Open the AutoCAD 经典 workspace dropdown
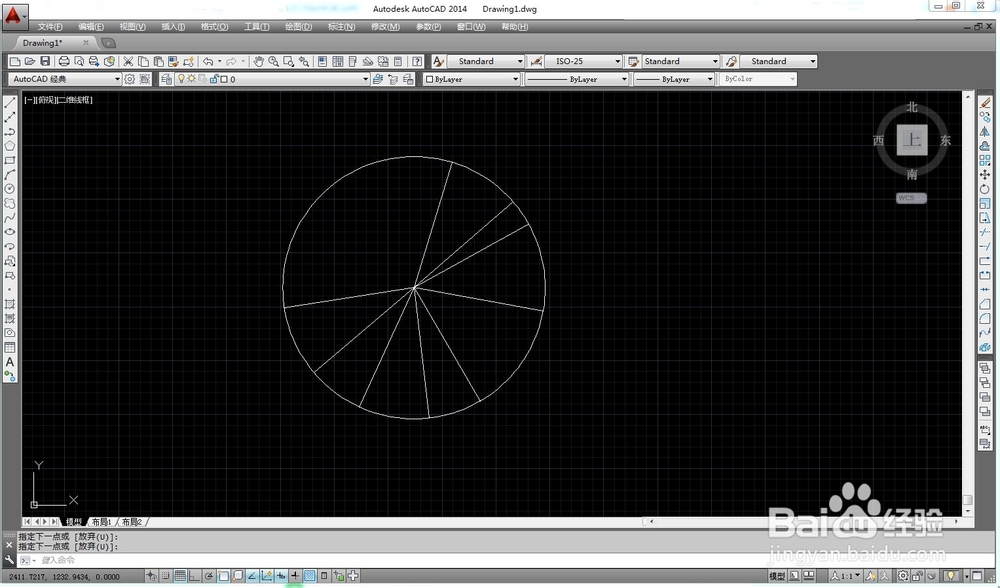 65,79
